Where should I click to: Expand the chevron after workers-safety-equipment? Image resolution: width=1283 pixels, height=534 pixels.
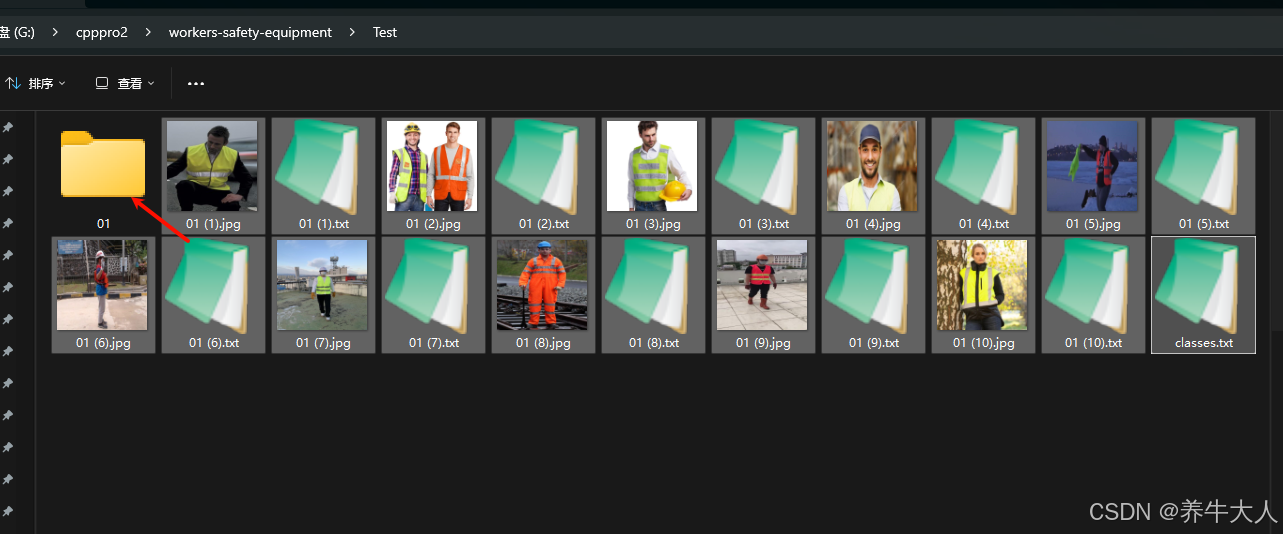click(x=352, y=32)
